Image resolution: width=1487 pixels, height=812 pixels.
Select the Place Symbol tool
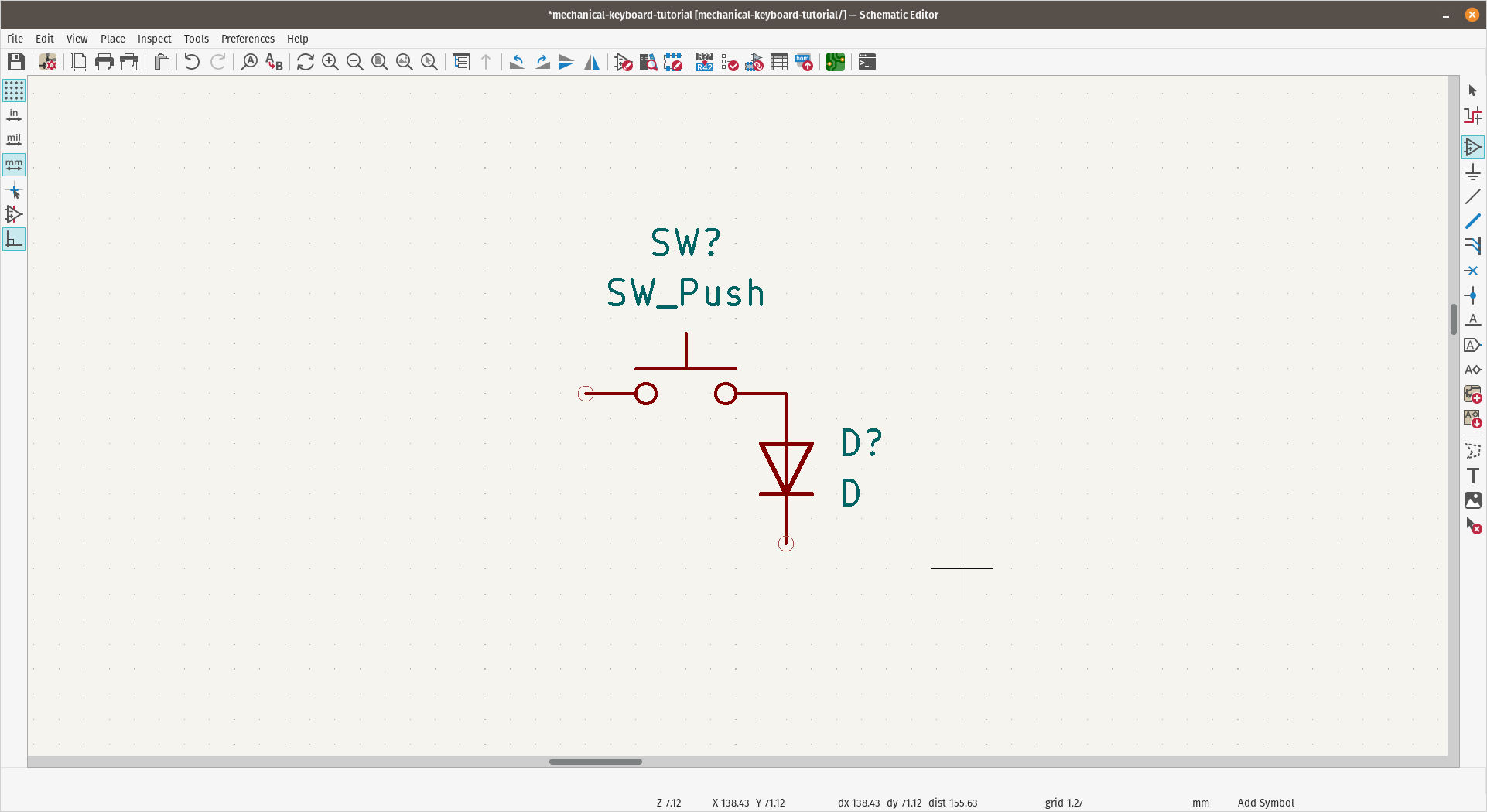[x=1474, y=146]
